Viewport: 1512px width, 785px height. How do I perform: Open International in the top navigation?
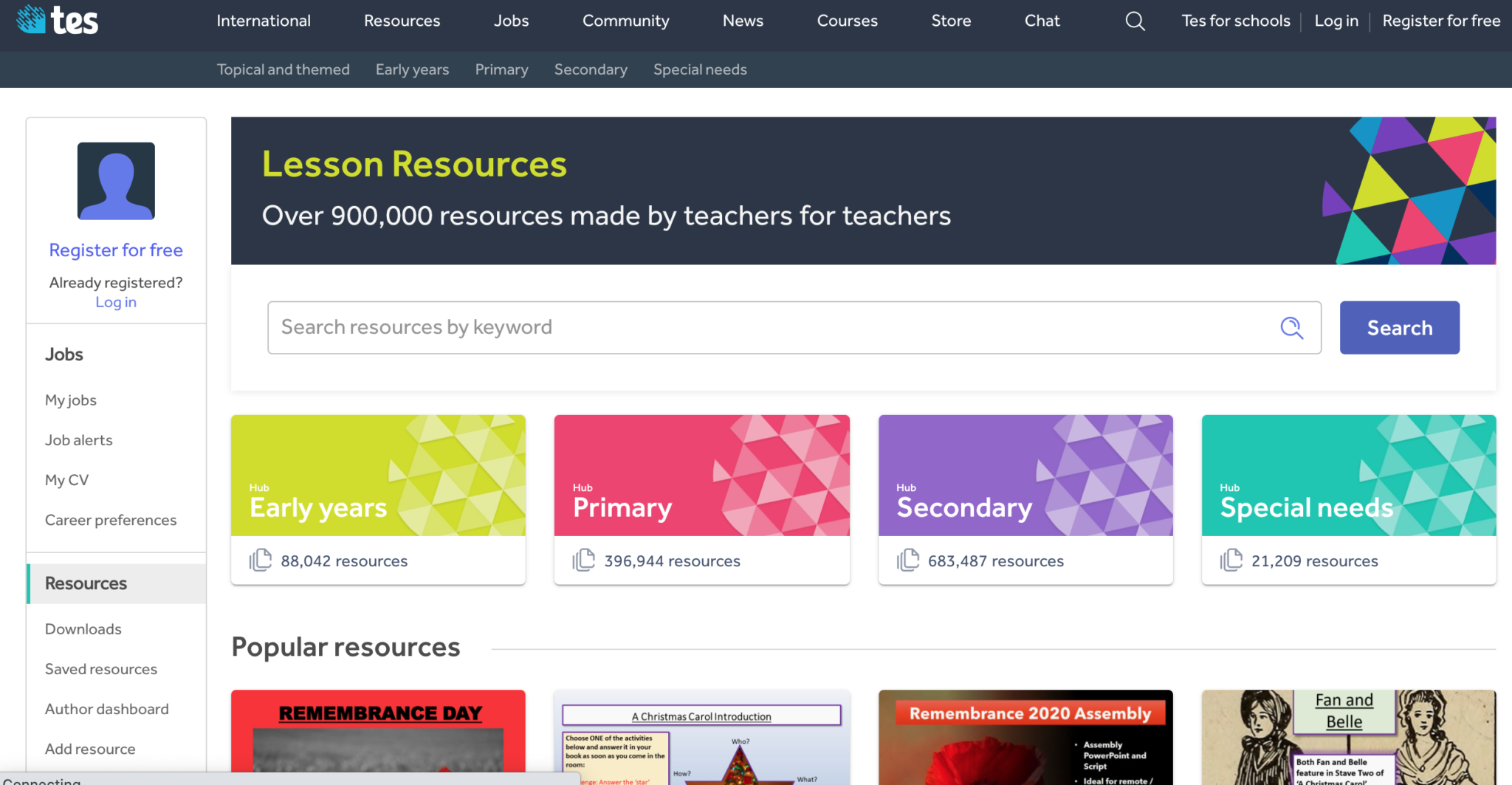(x=264, y=21)
